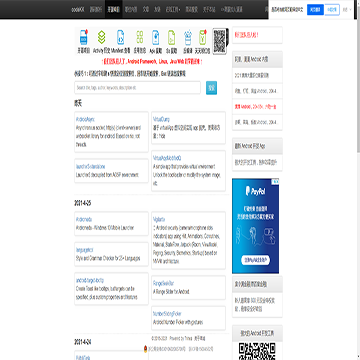Screen dimensions: 360x360
Task: Click the blue trash-bin style tool icon
Action: pos(188,38)
